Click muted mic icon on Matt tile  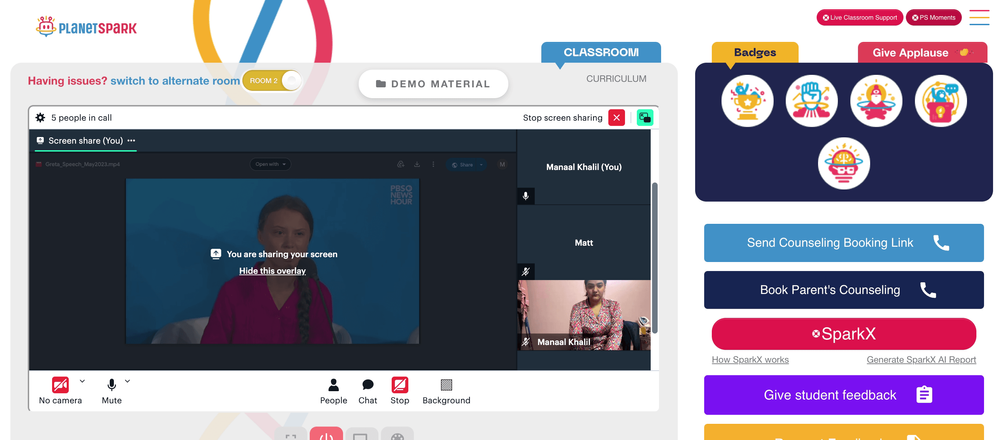pos(526,272)
